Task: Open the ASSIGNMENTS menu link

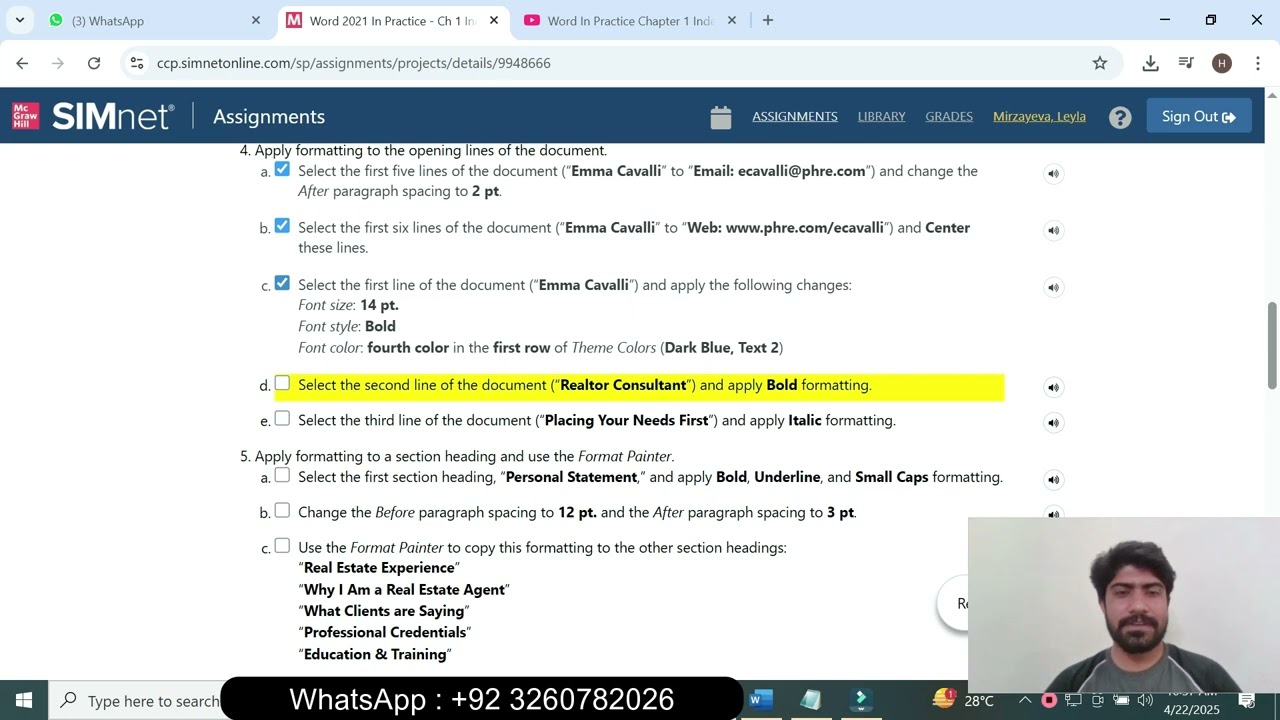Action: (795, 117)
